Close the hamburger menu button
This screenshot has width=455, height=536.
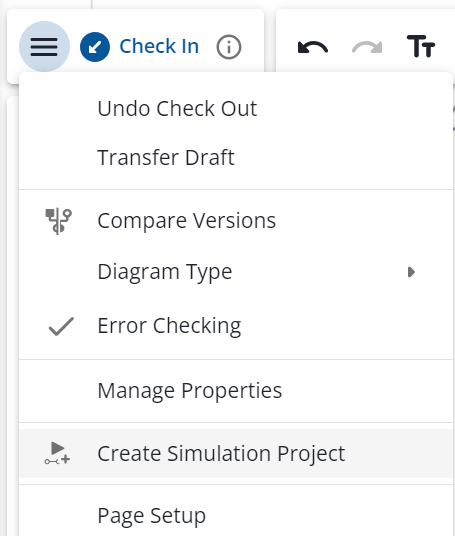(44, 47)
